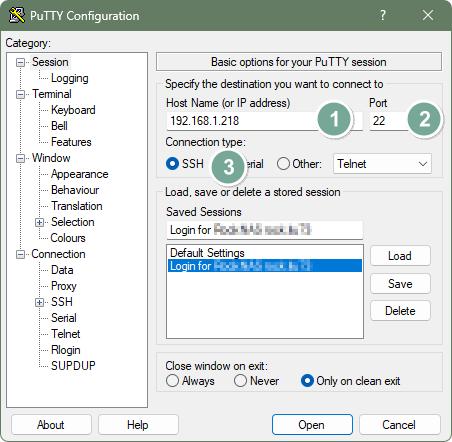
Task: Open the Telnet settings category in tree
Action: pos(65,334)
